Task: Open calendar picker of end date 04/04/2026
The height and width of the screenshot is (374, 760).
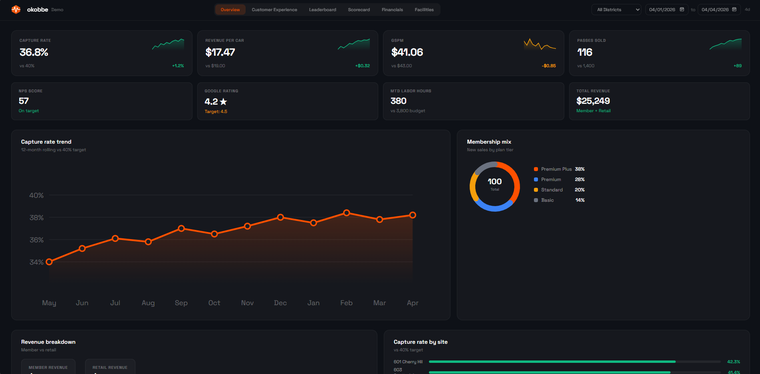Action: [x=734, y=9]
